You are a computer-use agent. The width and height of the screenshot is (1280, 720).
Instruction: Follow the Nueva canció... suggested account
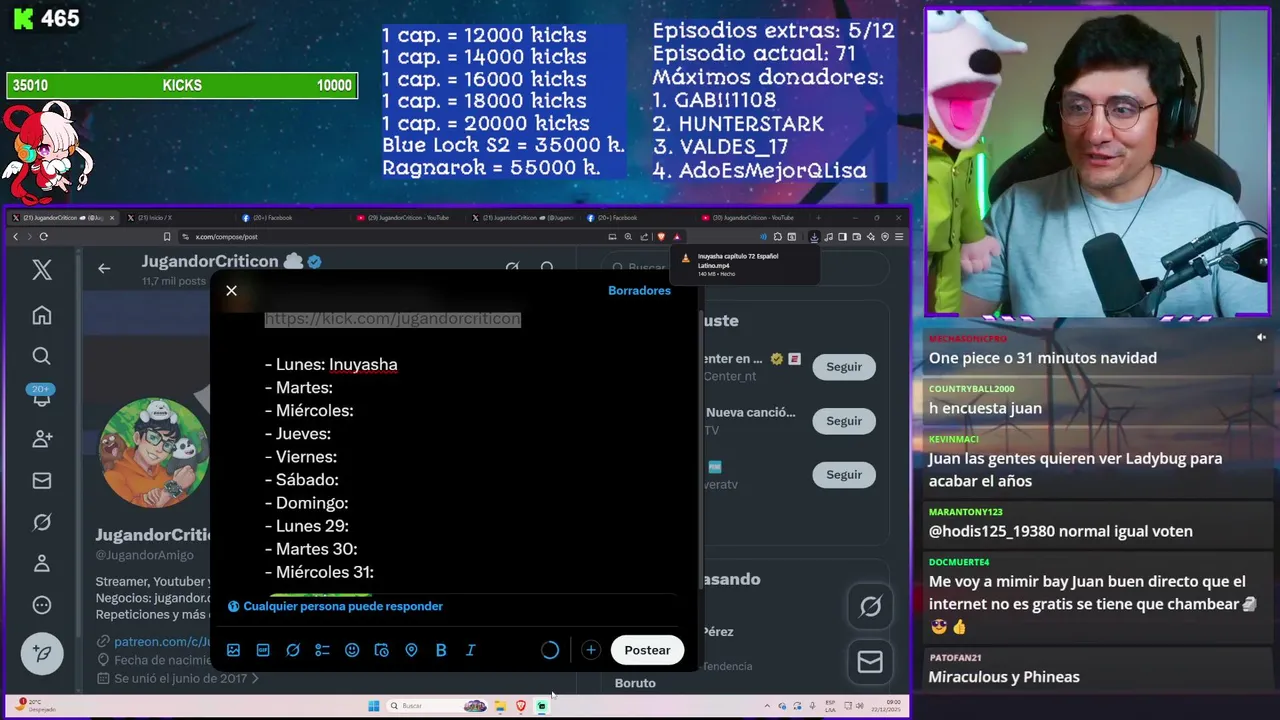click(x=844, y=421)
